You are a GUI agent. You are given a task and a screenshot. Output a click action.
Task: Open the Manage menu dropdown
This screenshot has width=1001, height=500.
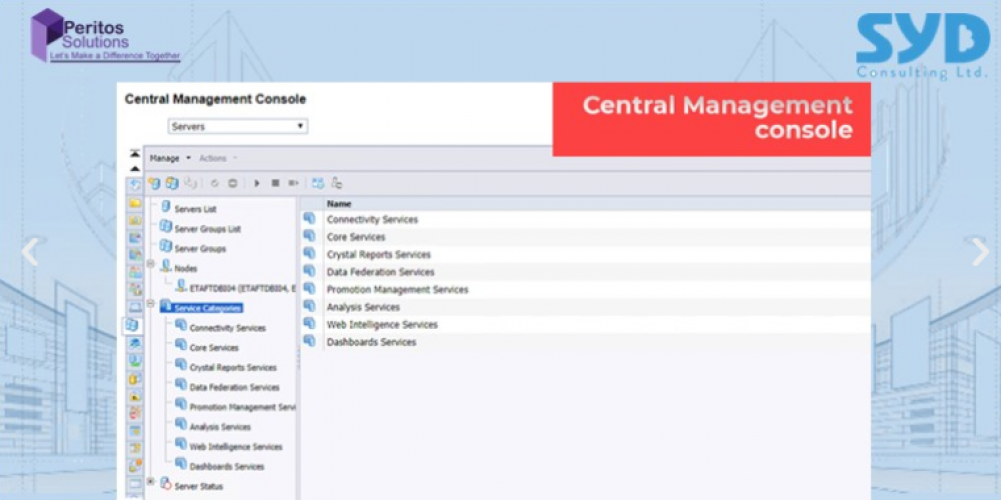tap(170, 158)
